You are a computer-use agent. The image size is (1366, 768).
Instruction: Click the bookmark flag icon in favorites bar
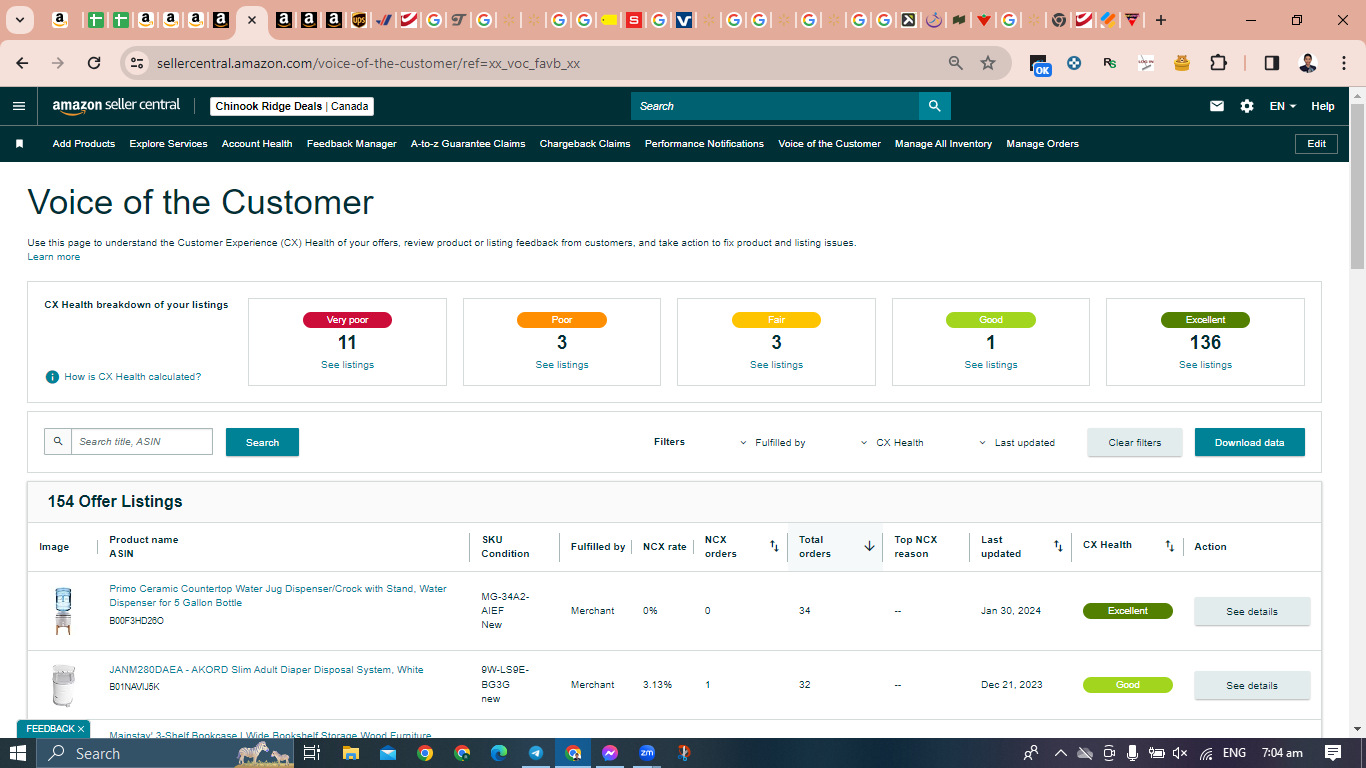tap(19, 144)
